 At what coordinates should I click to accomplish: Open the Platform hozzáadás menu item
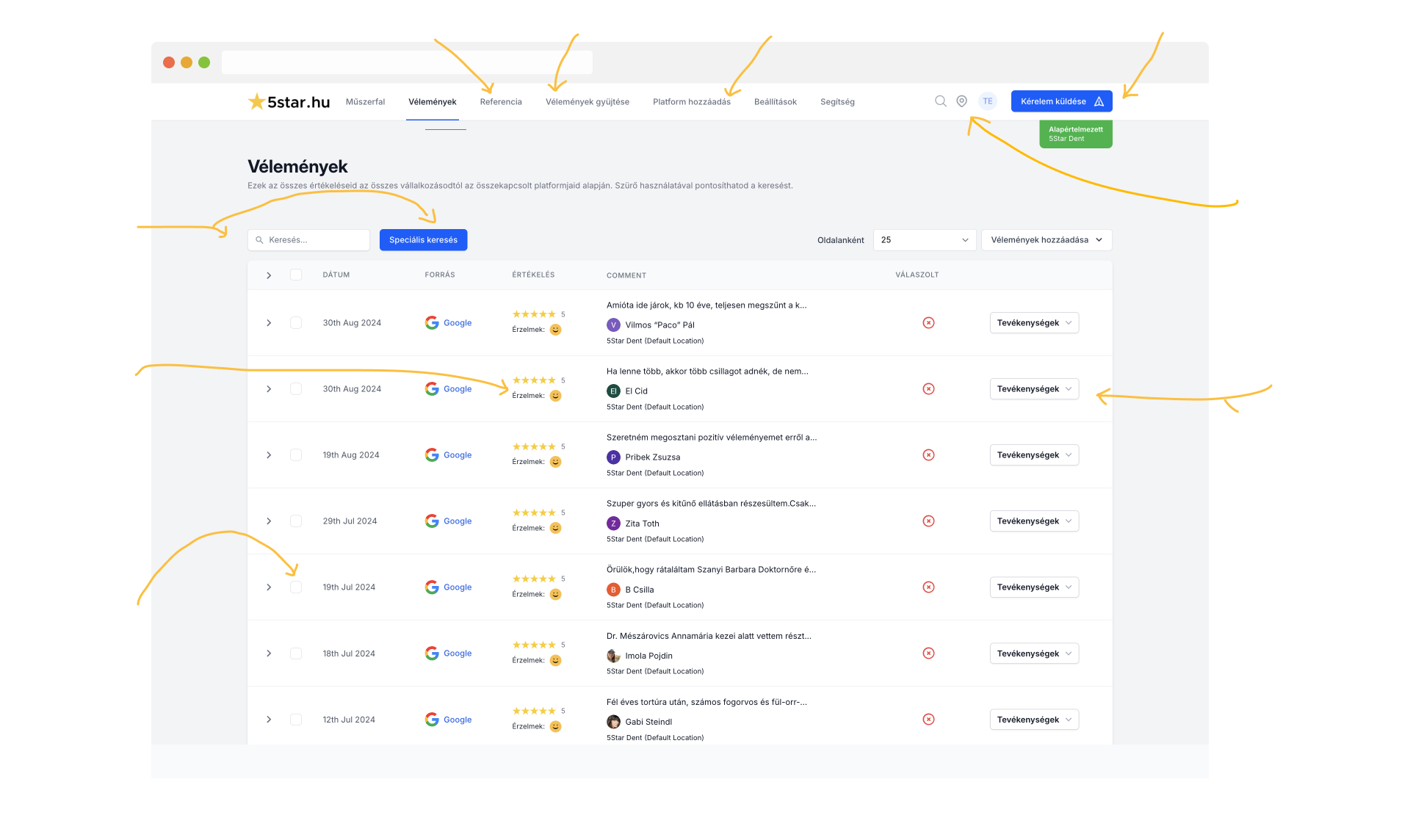[x=691, y=102]
